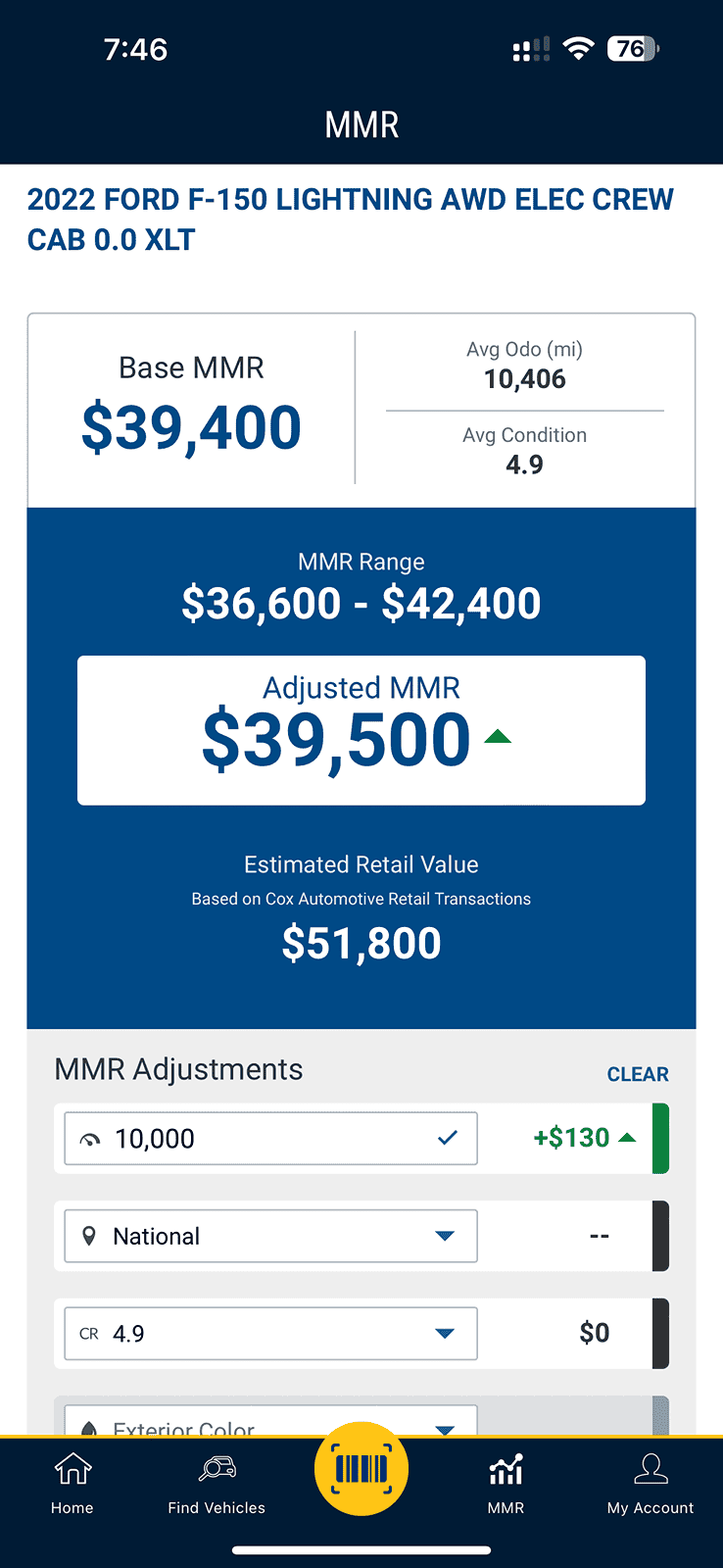Viewport: 723px width, 1568px height.
Task: Tap the vehicle title 2022 Ford F-150 Lightning
Action: point(350,220)
